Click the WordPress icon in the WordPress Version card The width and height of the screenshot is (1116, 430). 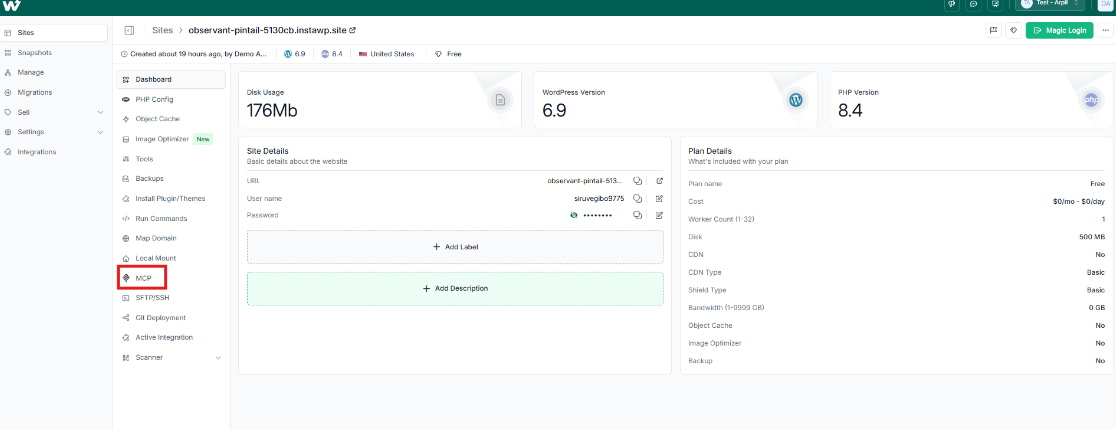coord(796,100)
